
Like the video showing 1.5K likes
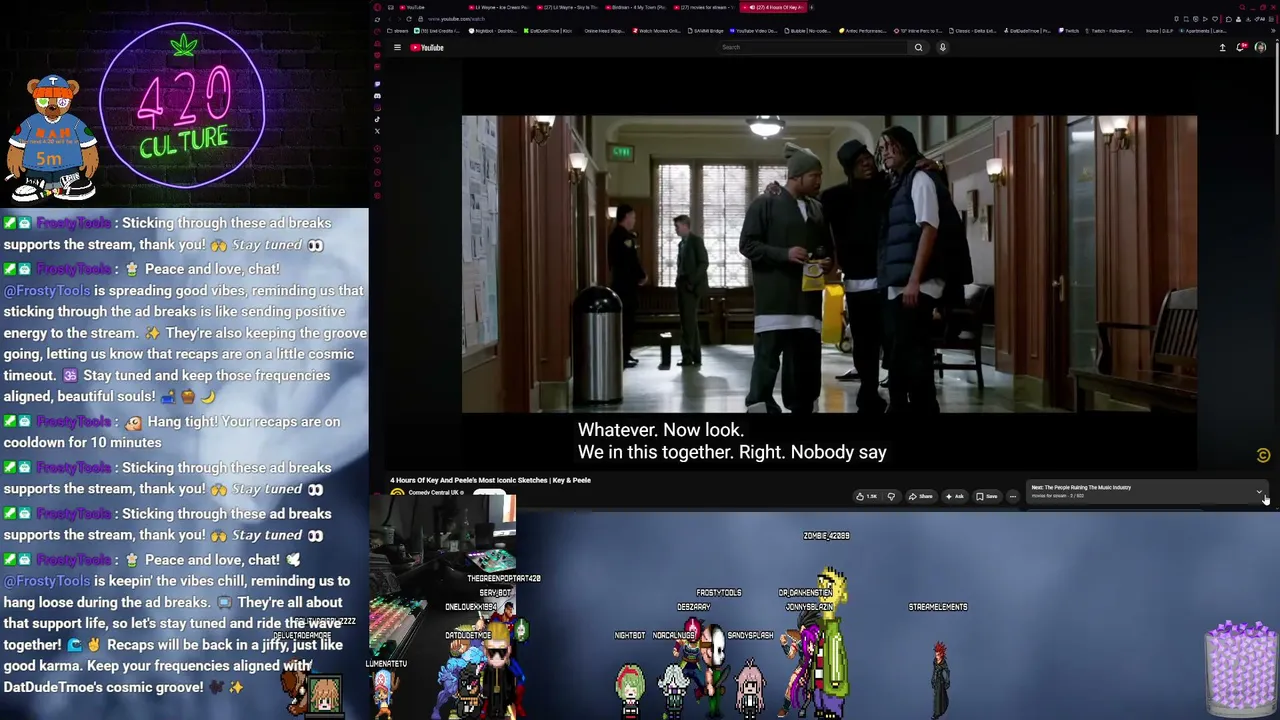866,496
